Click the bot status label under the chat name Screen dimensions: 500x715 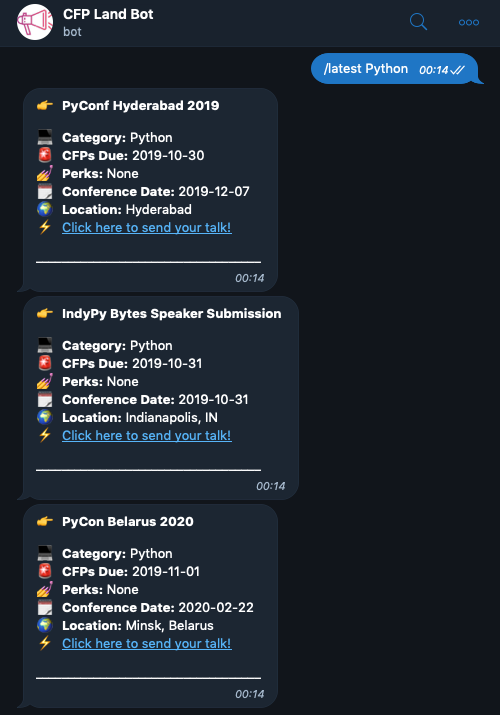72,32
